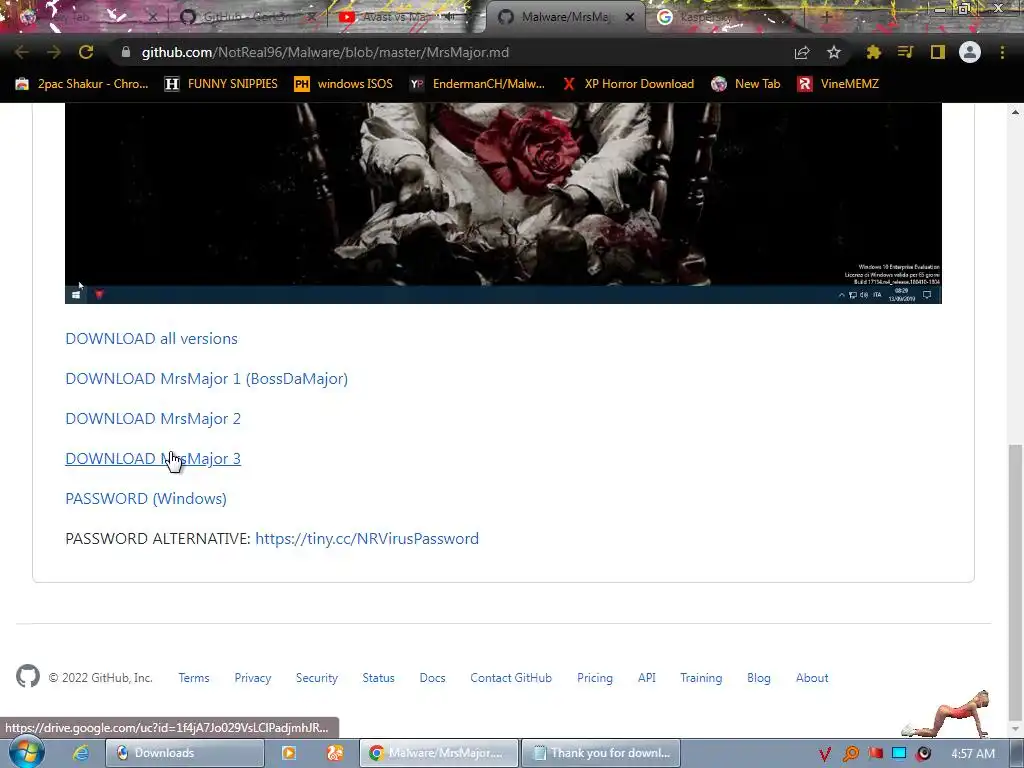
Task: Open the Chrome profile avatar
Action: coord(970,52)
